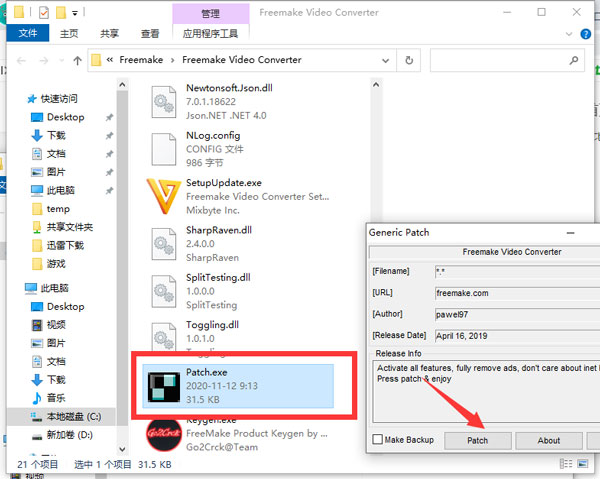Select the Newtonsoft.Json.dll file icon
Image resolution: width=600 pixels, height=479 pixels.
pyautogui.click(x=164, y=102)
